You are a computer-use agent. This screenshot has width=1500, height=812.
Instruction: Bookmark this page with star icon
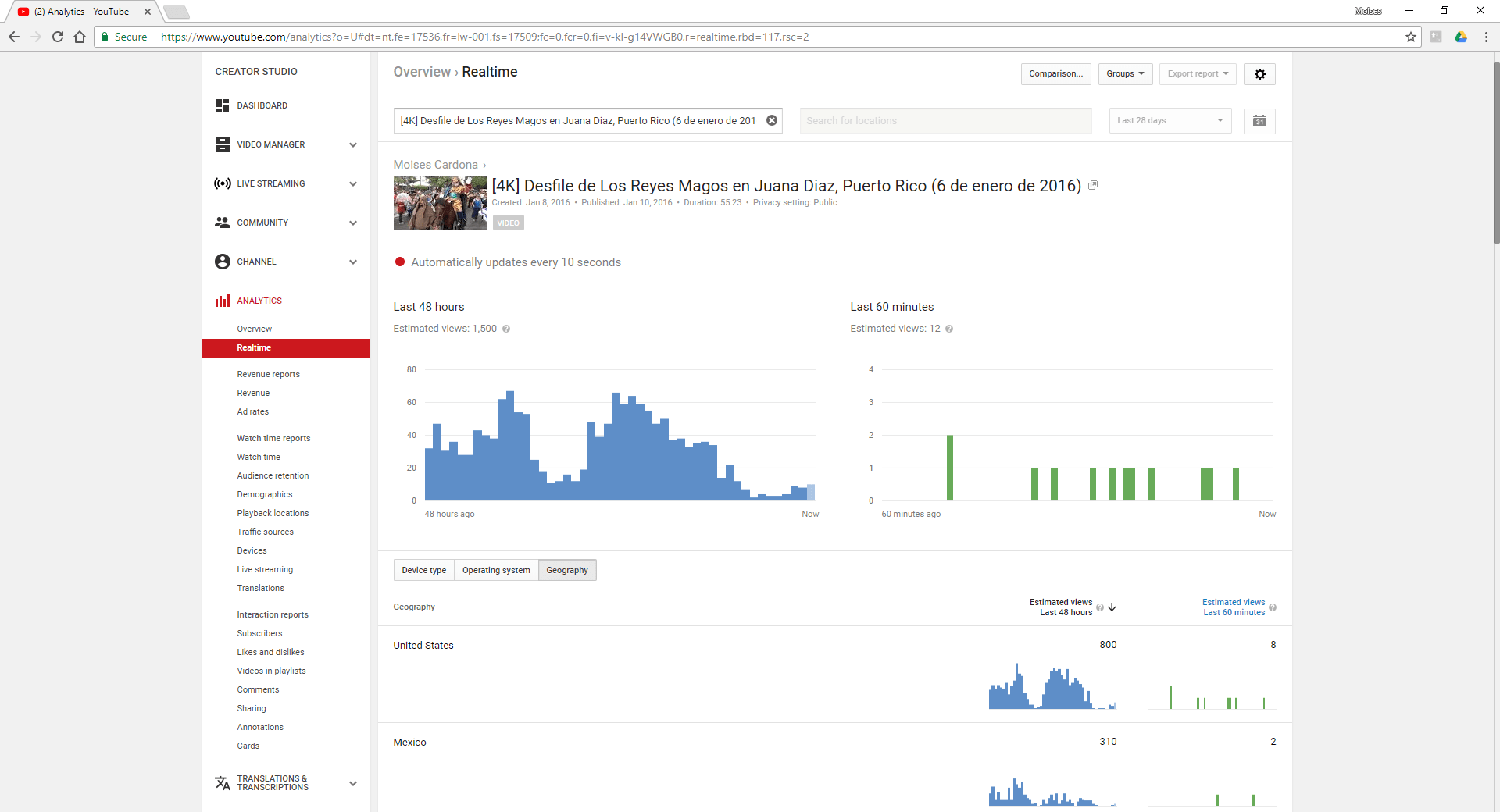coord(1410,37)
